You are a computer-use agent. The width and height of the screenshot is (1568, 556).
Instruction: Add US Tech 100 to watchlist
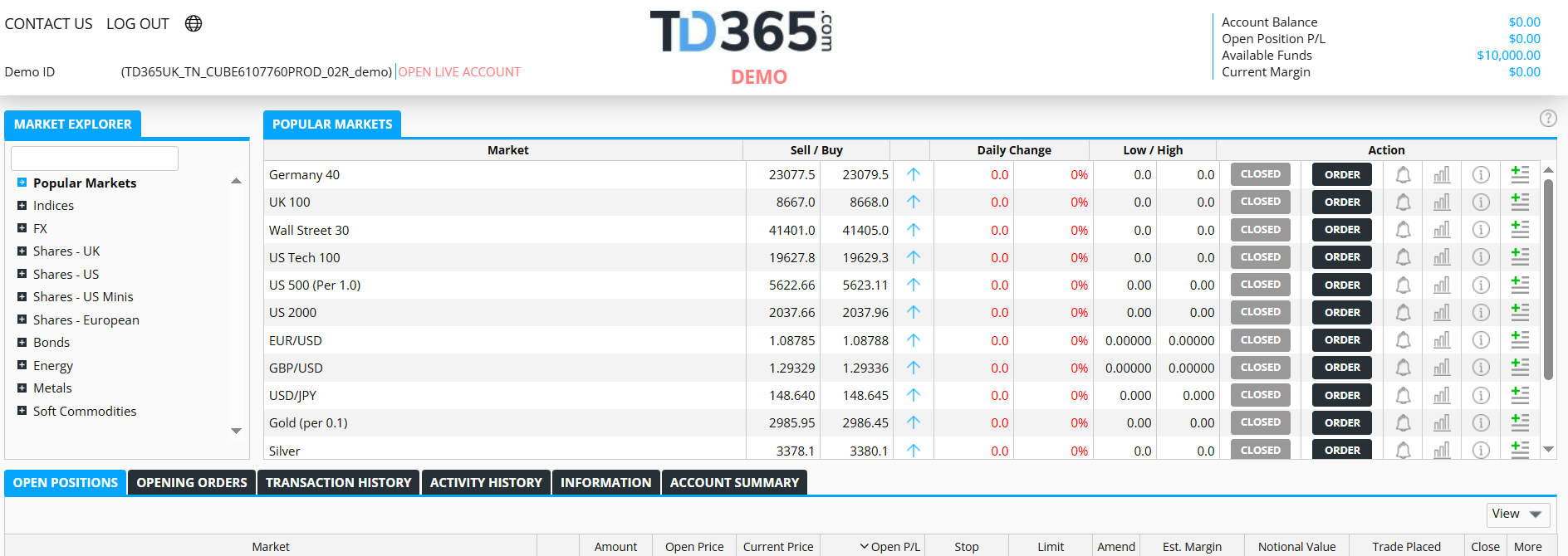1520,257
